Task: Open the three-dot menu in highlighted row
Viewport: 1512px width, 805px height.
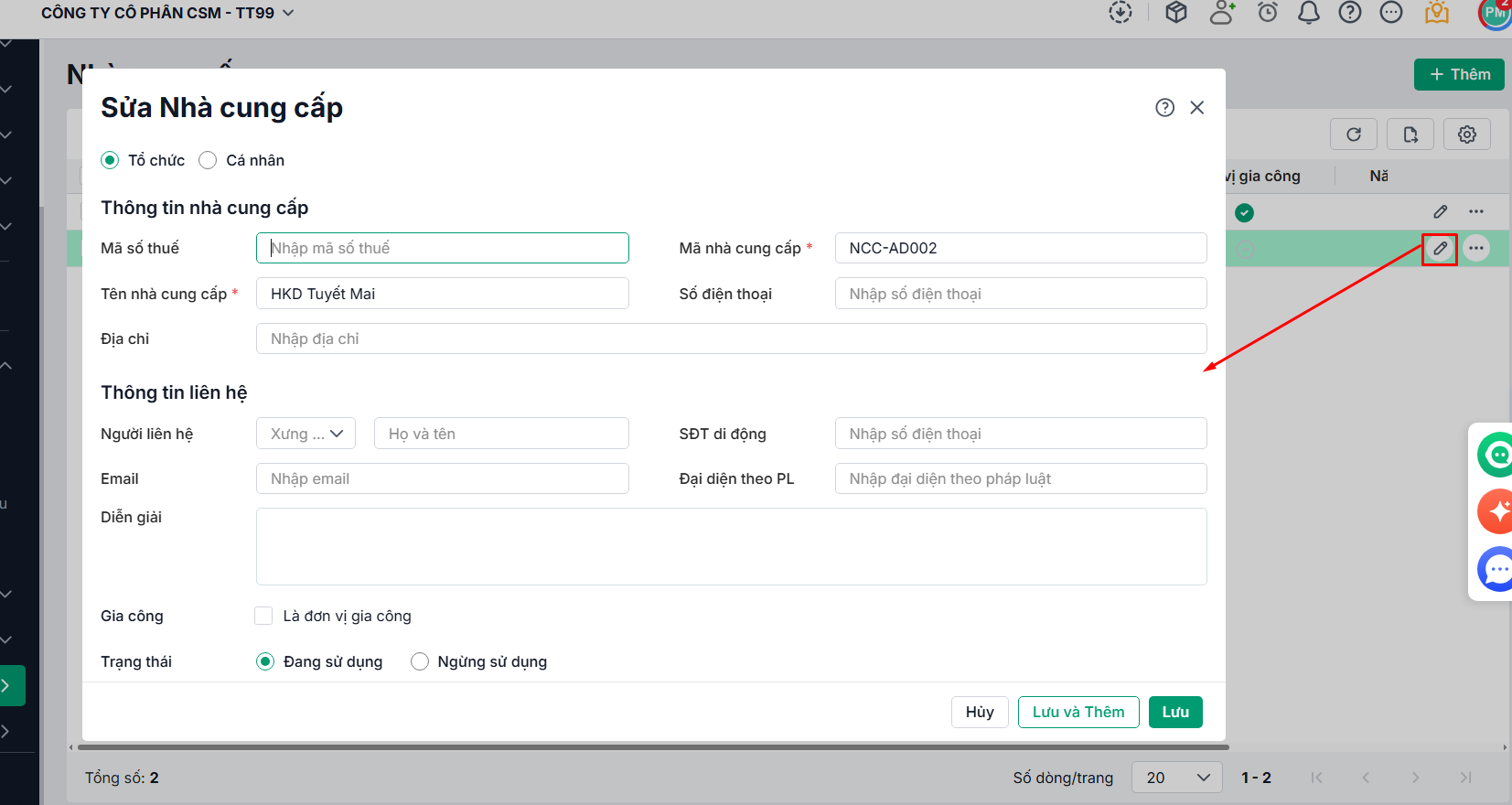Action: click(1476, 248)
